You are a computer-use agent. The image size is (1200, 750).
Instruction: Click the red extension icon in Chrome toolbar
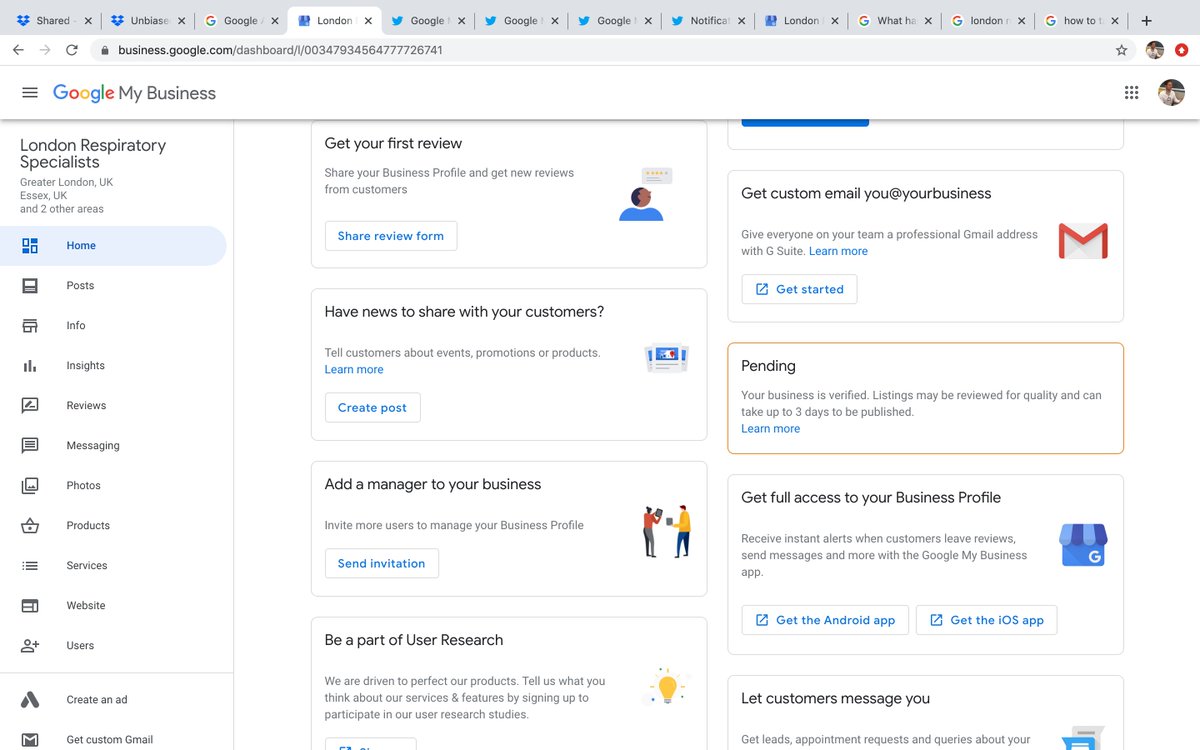pyautogui.click(x=1181, y=49)
